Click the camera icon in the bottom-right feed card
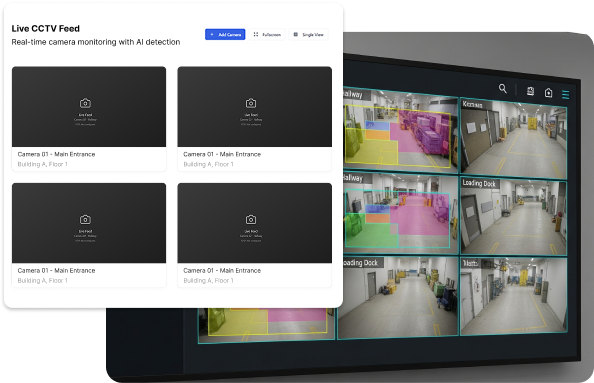 click(251, 219)
